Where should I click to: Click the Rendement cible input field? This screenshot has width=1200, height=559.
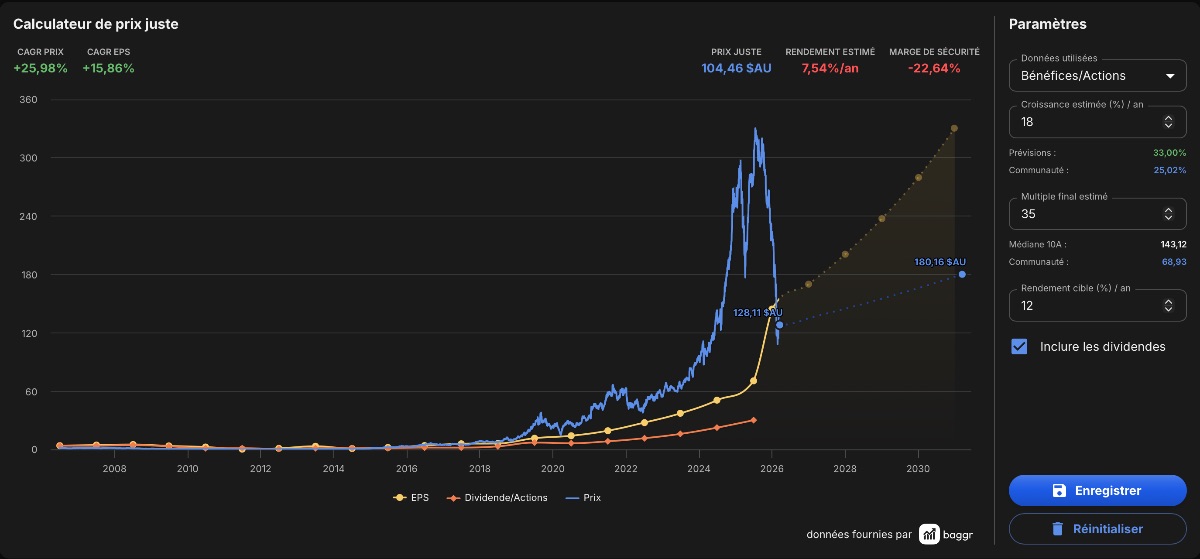1098,305
